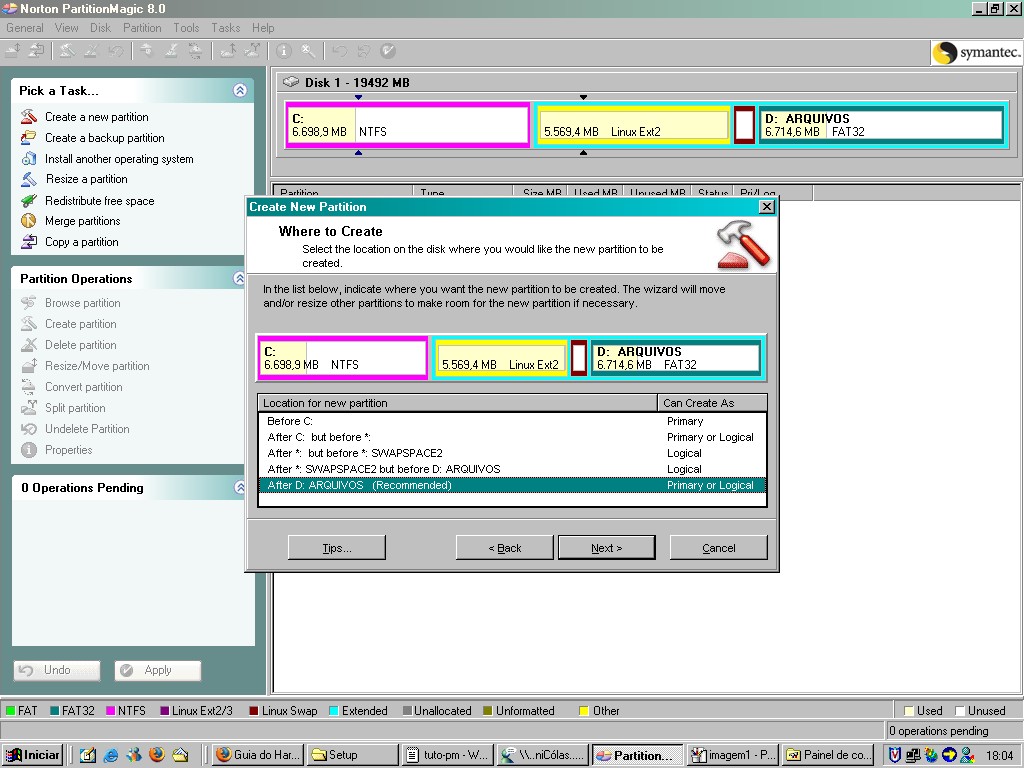Click Next to continue the wizard
The image size is (1024, 768).
point(607,548)
